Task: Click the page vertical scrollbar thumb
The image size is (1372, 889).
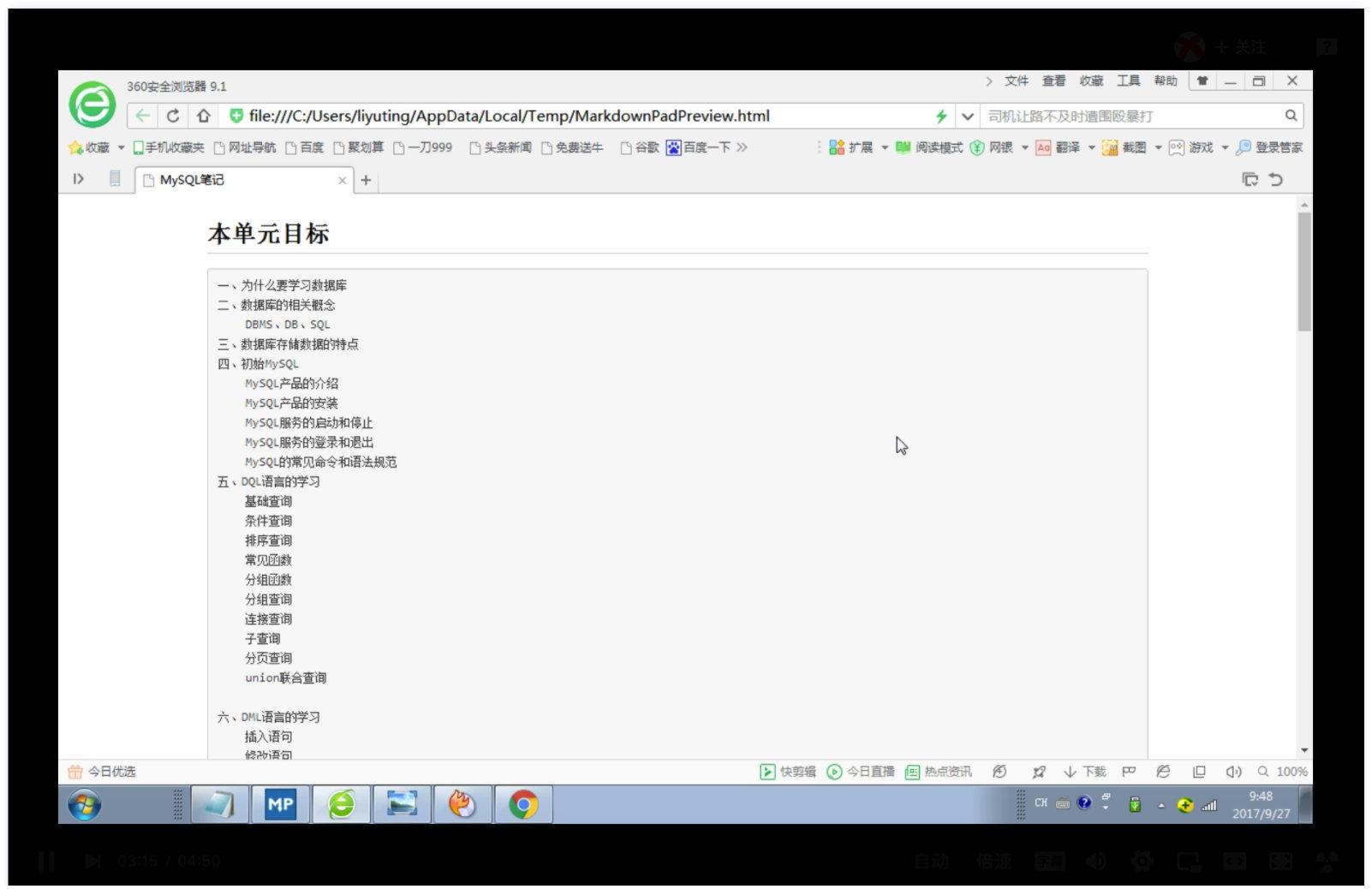Action: click(1304, 271)
